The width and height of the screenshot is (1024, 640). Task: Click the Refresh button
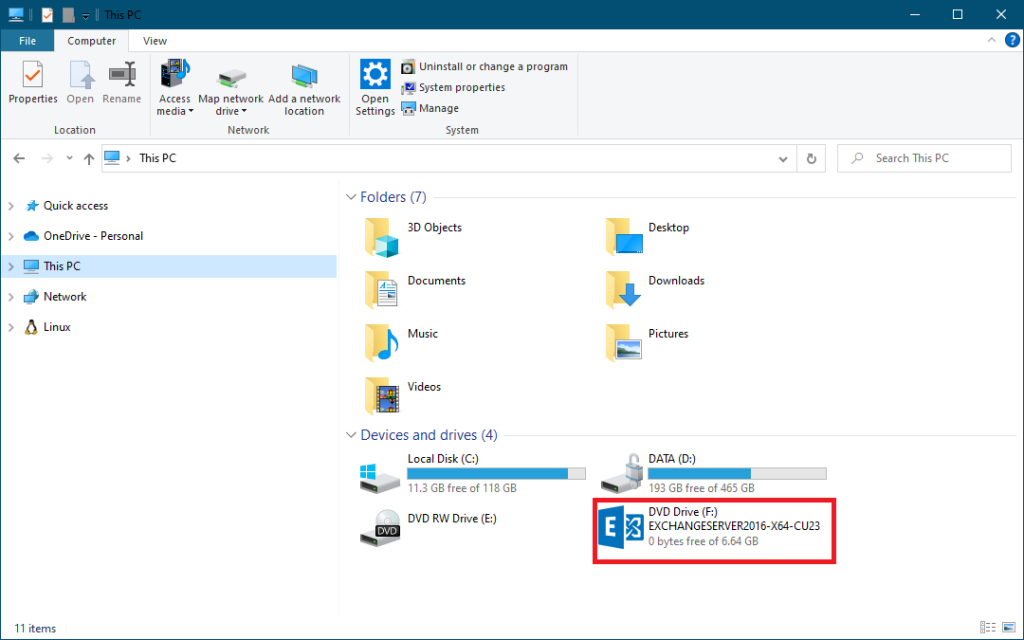pos(811,158)
